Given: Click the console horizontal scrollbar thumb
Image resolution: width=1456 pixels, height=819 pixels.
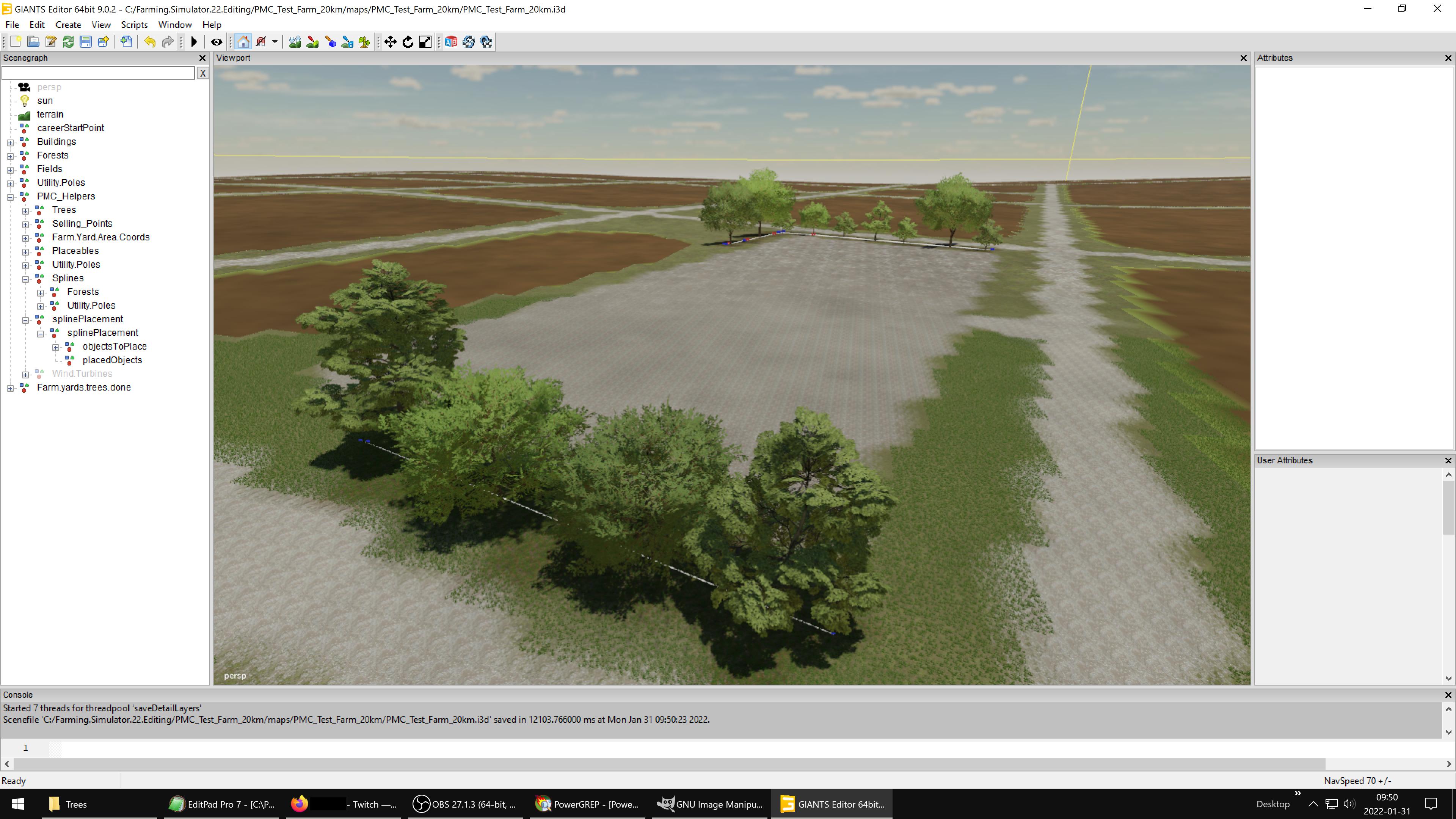Looking at the screenshot, I should pos(669,764).
